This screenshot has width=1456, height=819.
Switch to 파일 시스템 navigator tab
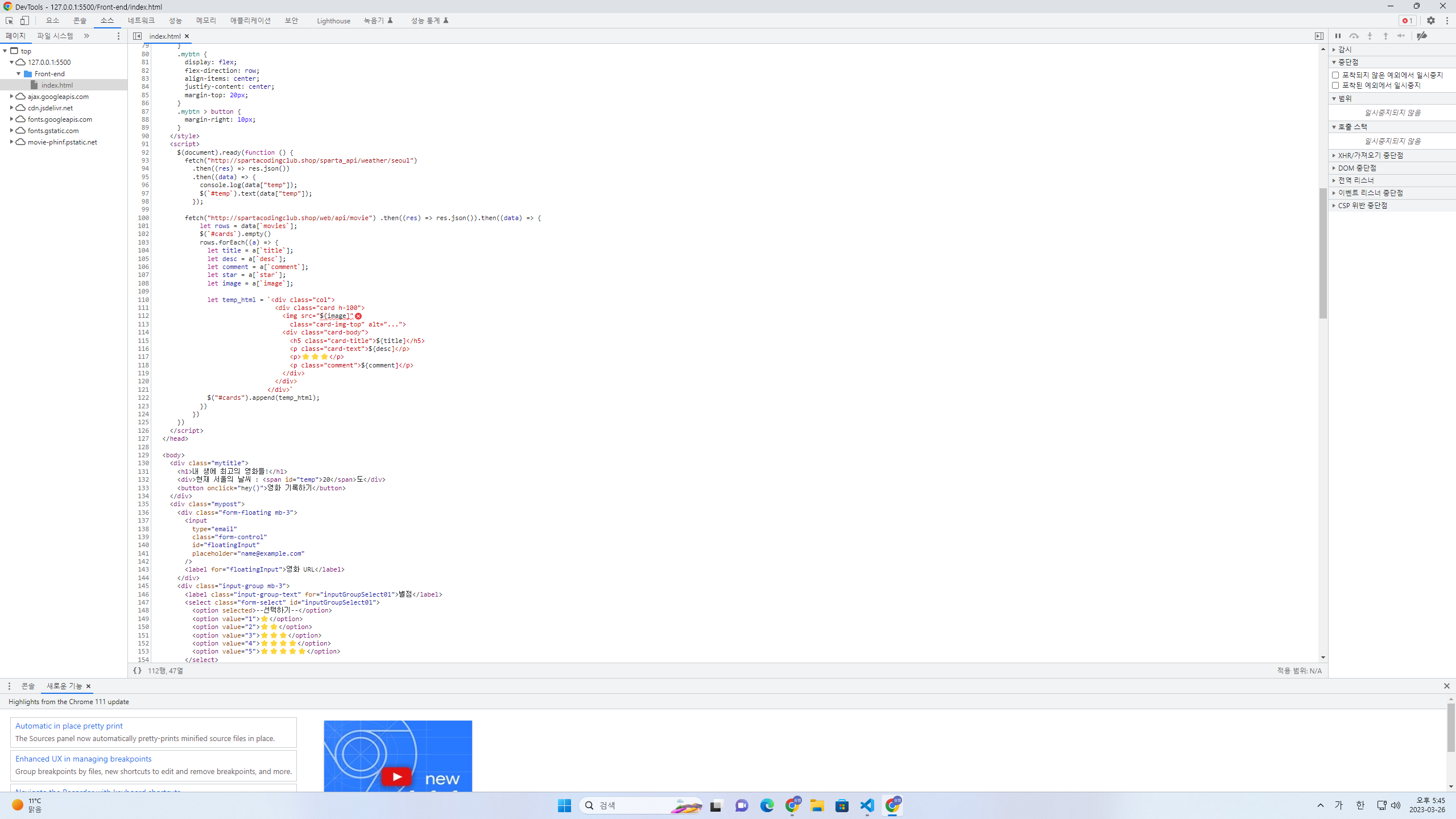[x=55, y=36]
